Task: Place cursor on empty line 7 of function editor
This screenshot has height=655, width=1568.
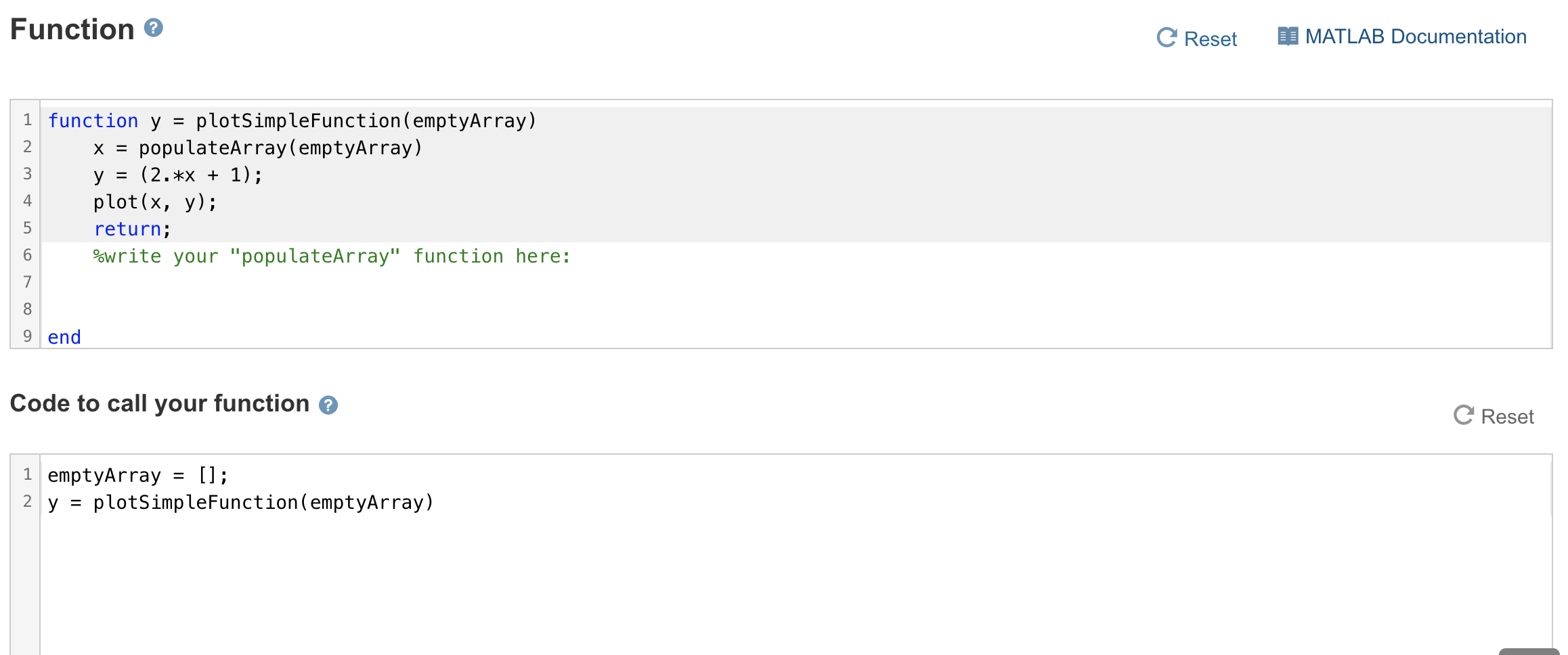Action: [x=796, y=283]
